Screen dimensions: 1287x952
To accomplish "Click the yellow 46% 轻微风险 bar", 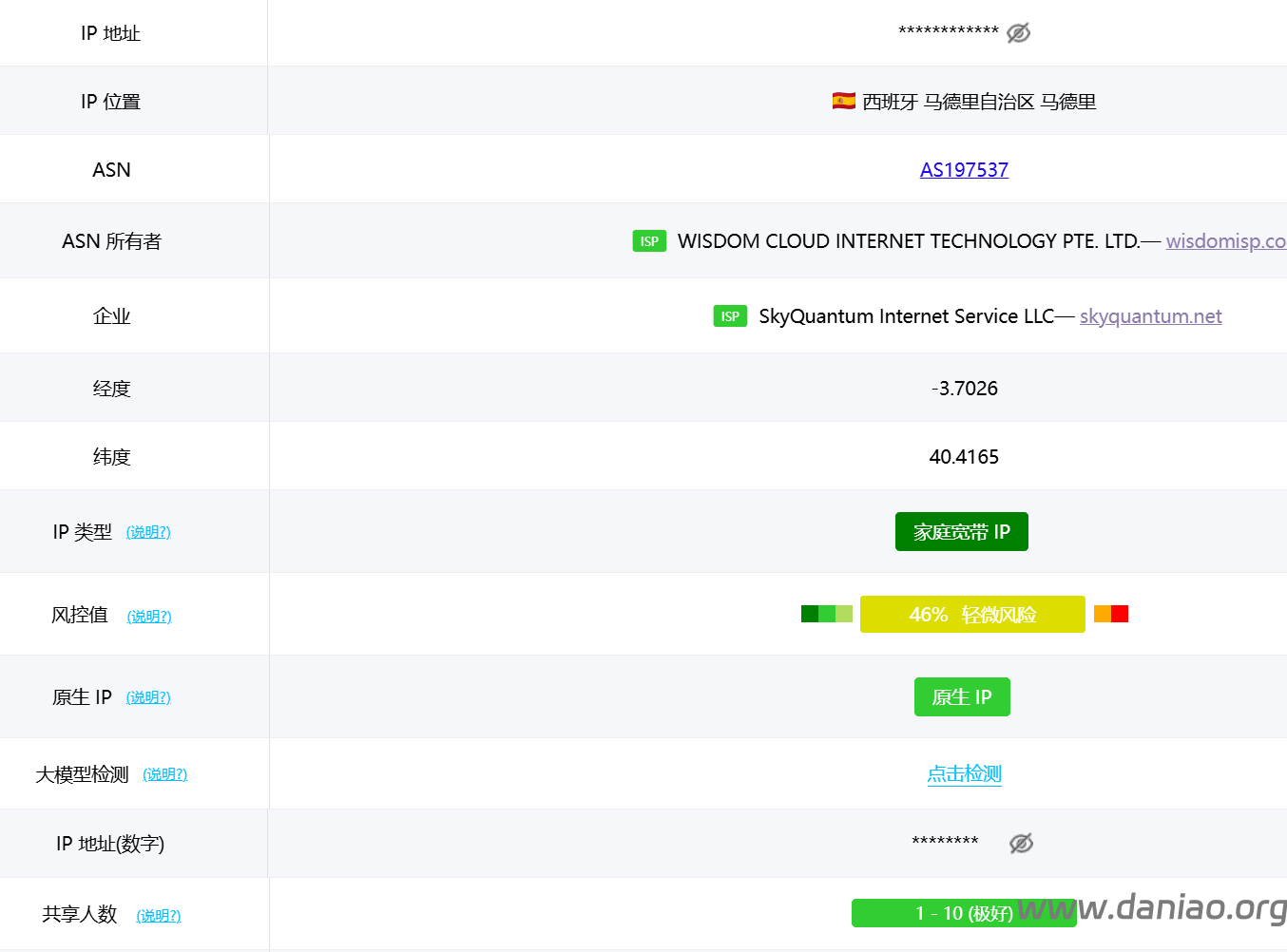I will point(972,614).
